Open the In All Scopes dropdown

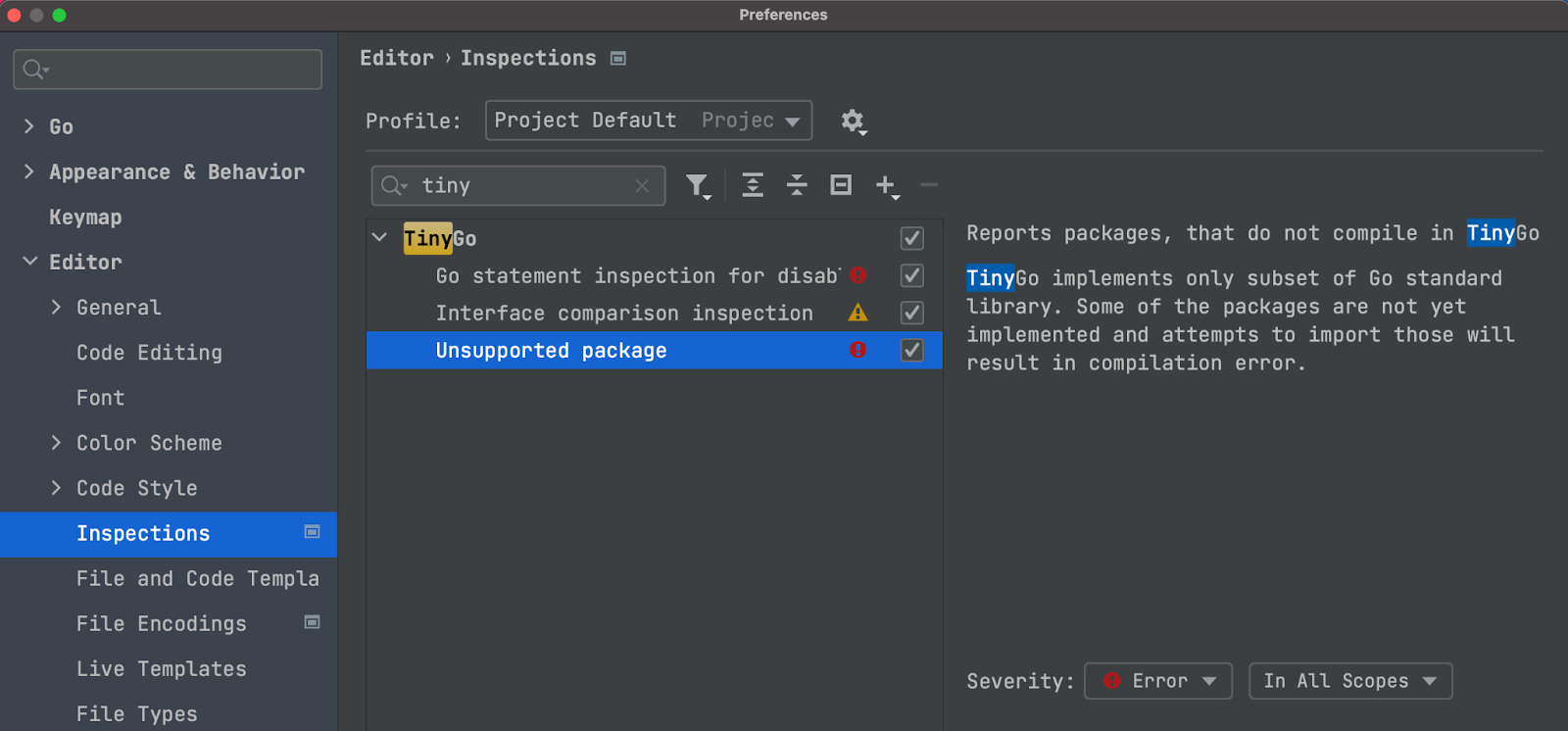(1349, 681)
